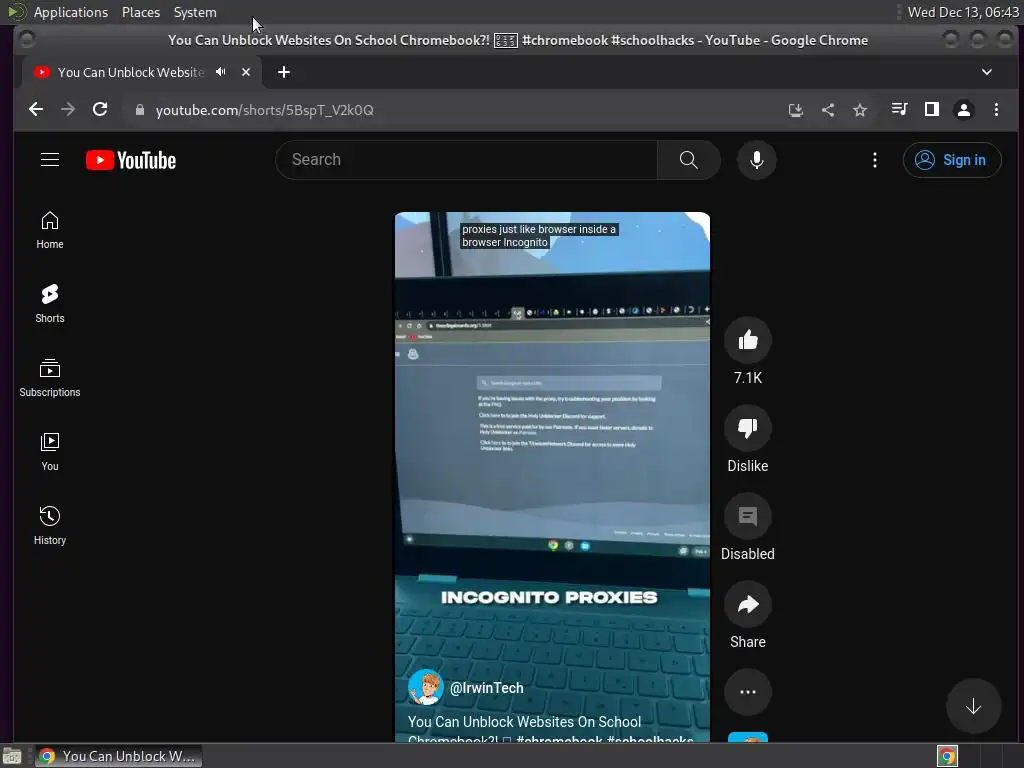This screenshot has height=768, width=1024.
Task: Open Chrome three-dot menu
Action: (996, 110)
